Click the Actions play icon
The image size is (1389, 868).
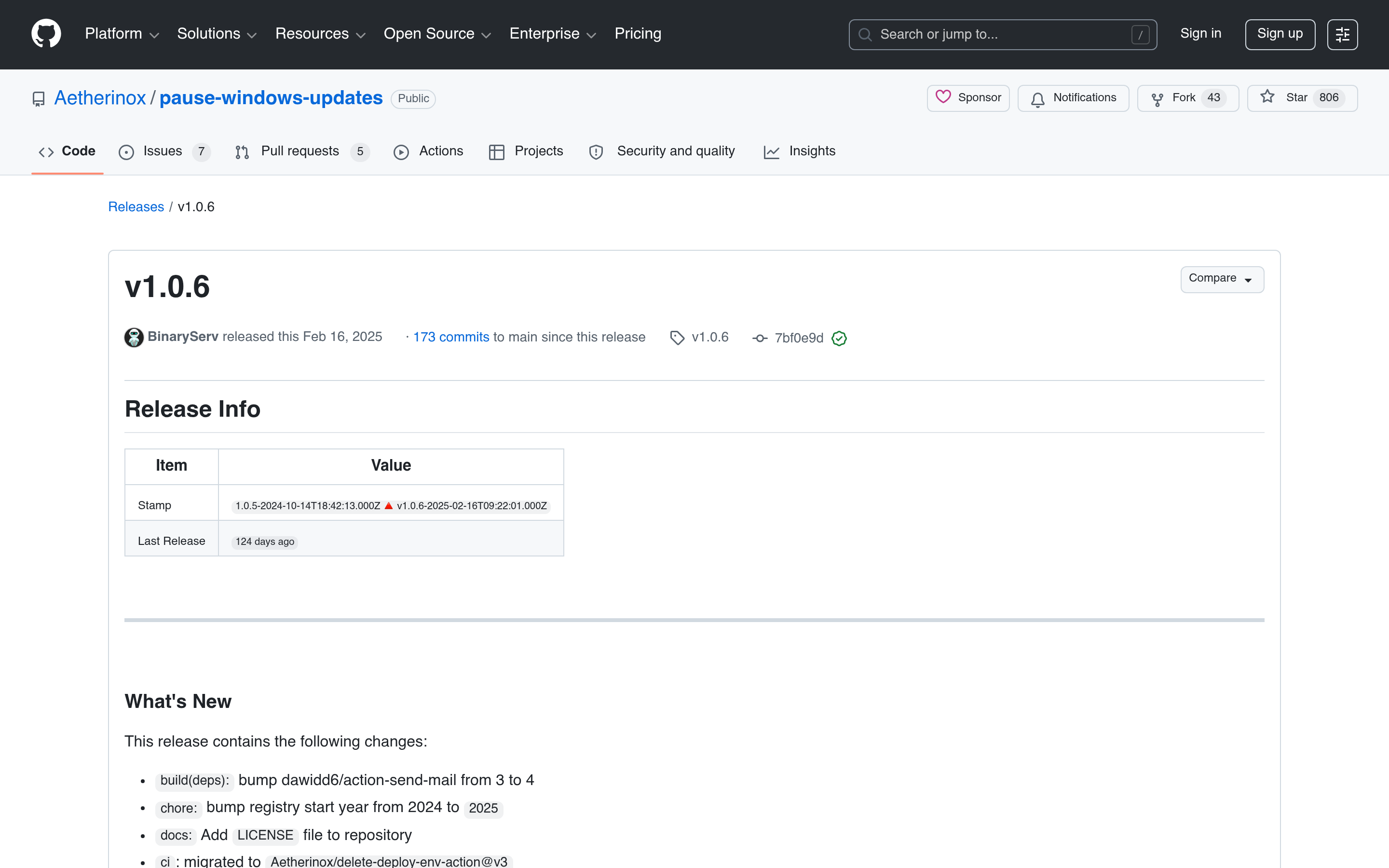click(x=401, y=152)
